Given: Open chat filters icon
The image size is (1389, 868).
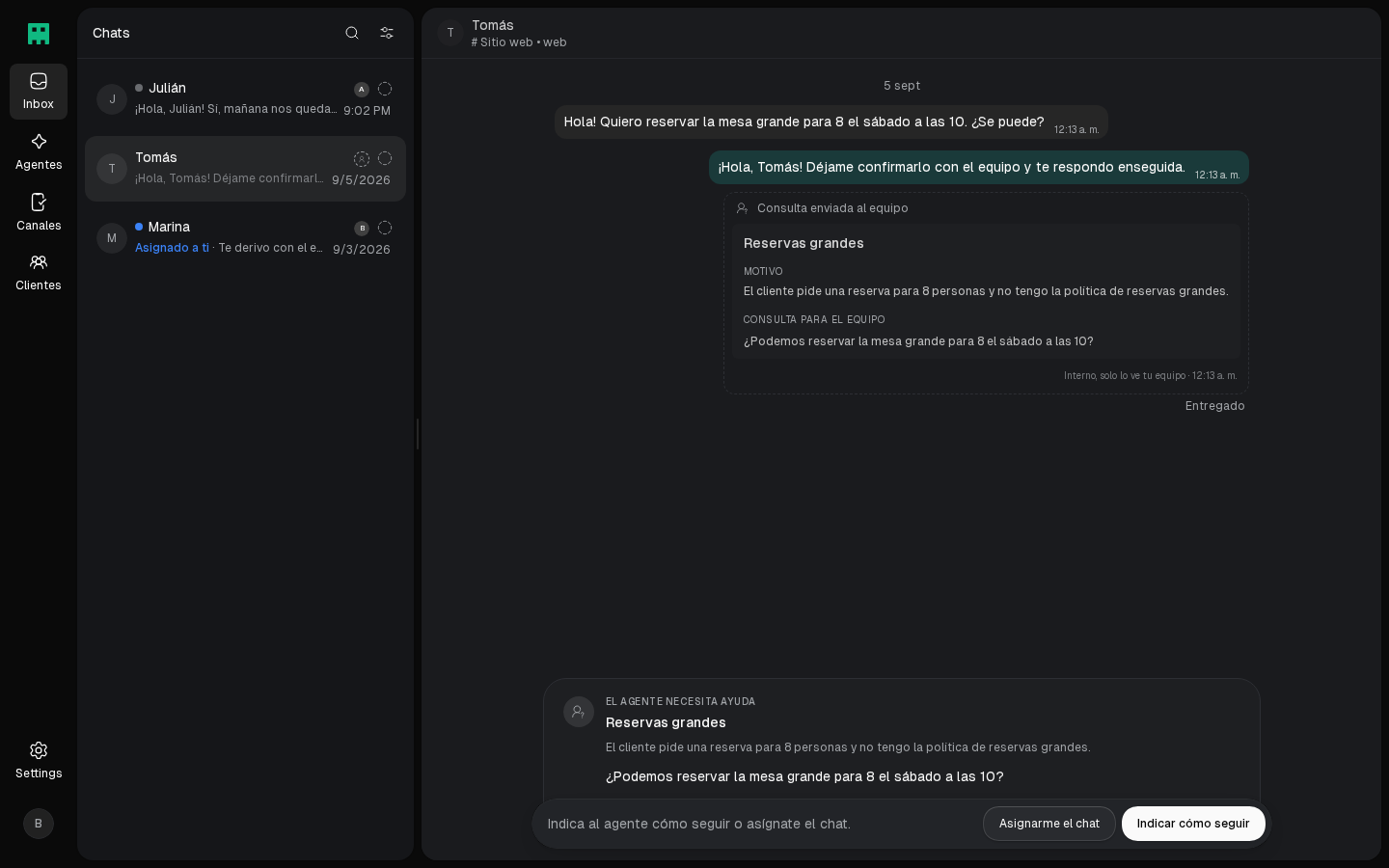Looking at the screenshot, I should tap(387, 33).
